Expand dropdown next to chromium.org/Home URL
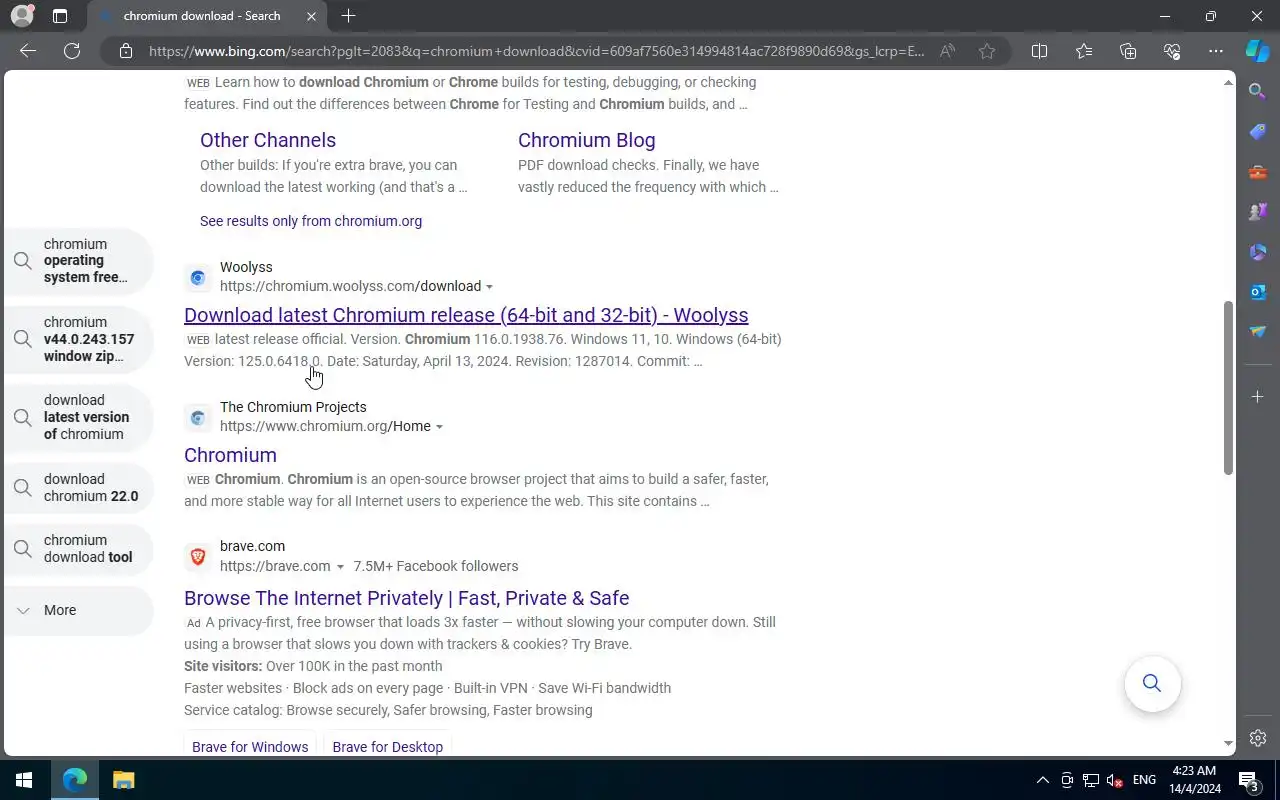Viewport: 1280px width, 800px height. (439, 427)
